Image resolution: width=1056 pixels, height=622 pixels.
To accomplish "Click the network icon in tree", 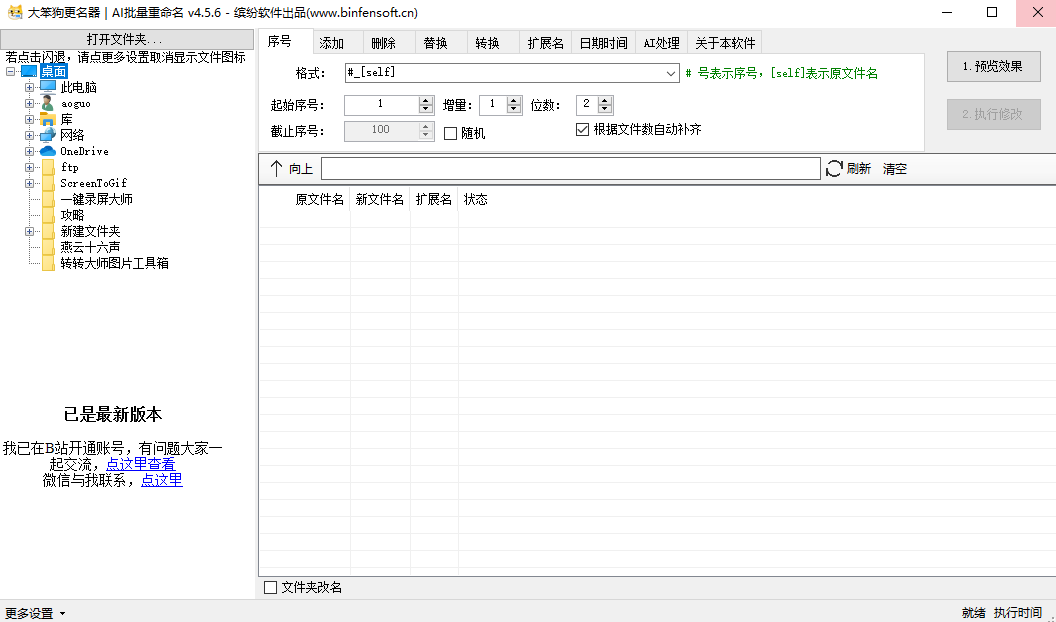I will [x=47, y=135].
